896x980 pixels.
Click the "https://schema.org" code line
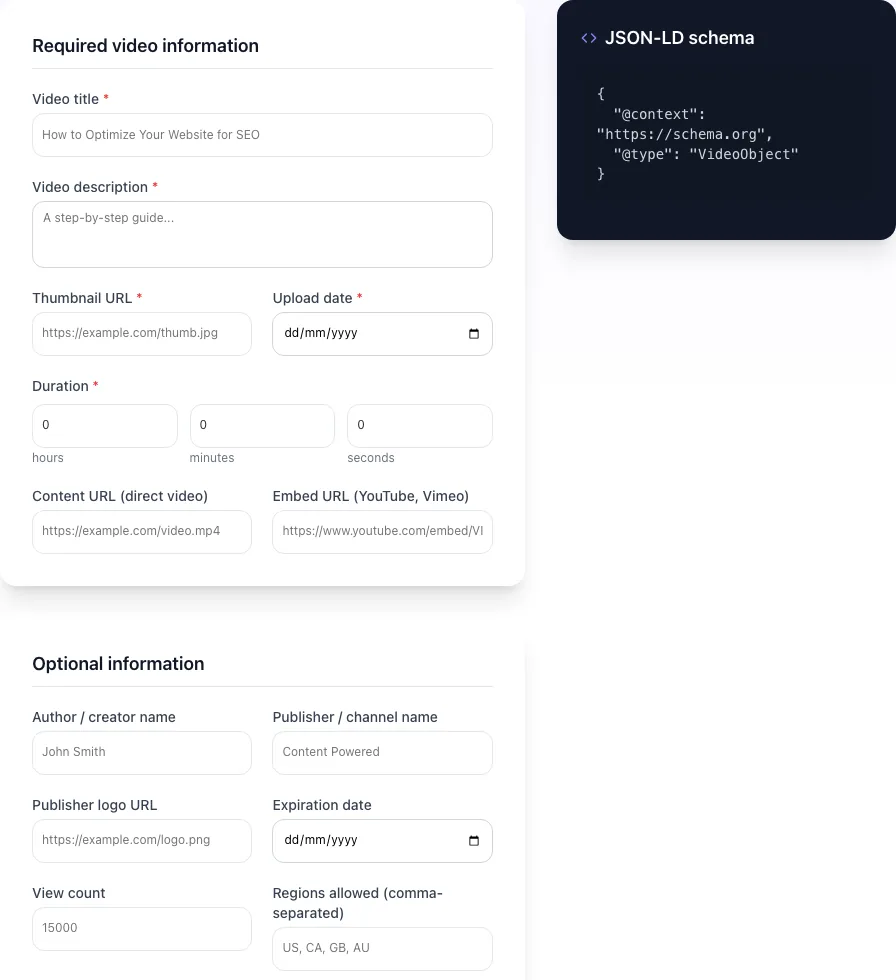click(684, 134)
